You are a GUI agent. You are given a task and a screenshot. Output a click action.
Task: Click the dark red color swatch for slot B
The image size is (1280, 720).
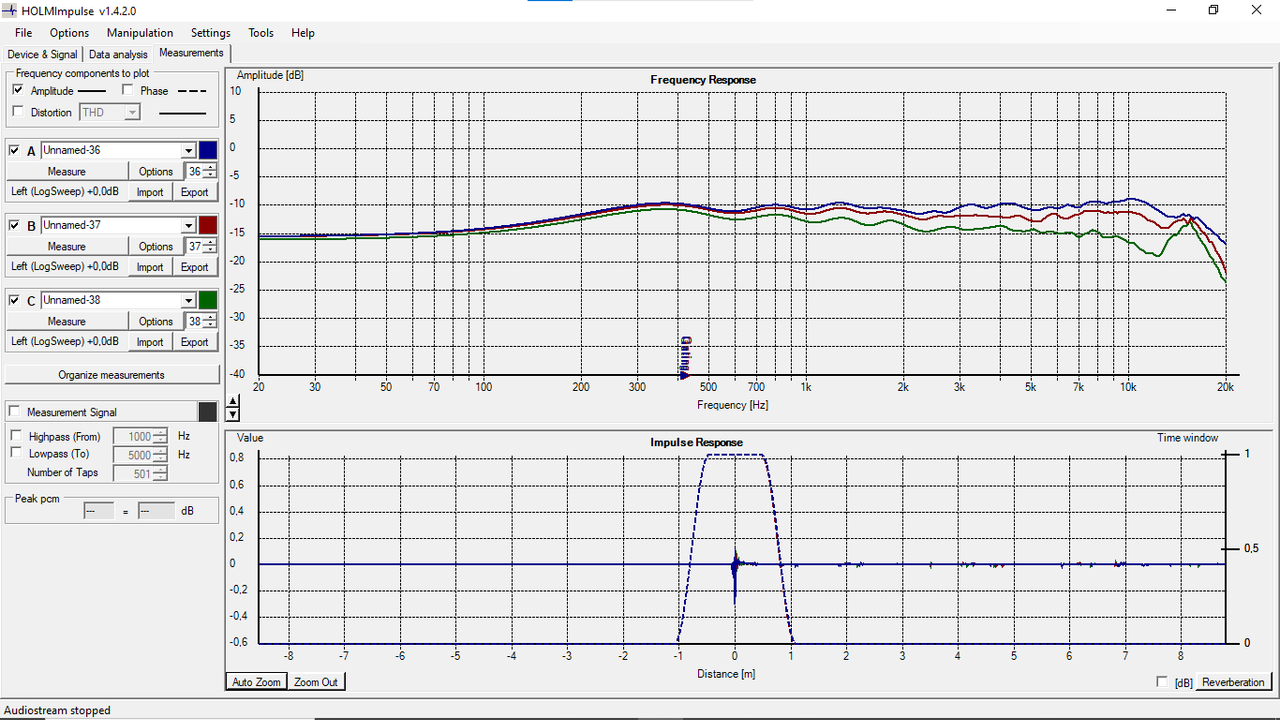[x=208, y=225]
